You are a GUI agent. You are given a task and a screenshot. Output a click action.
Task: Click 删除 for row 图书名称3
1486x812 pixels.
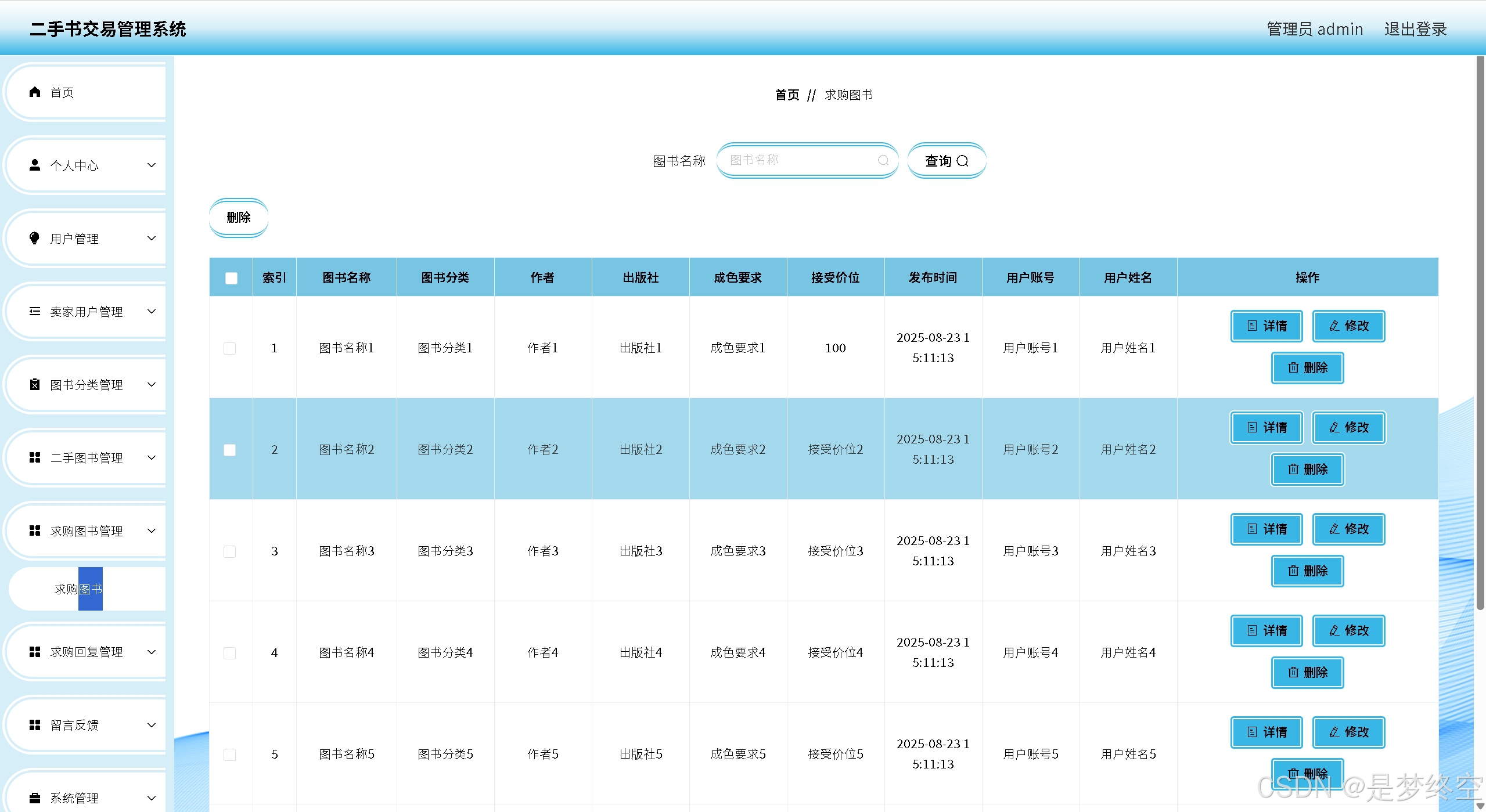(1308, 571)
